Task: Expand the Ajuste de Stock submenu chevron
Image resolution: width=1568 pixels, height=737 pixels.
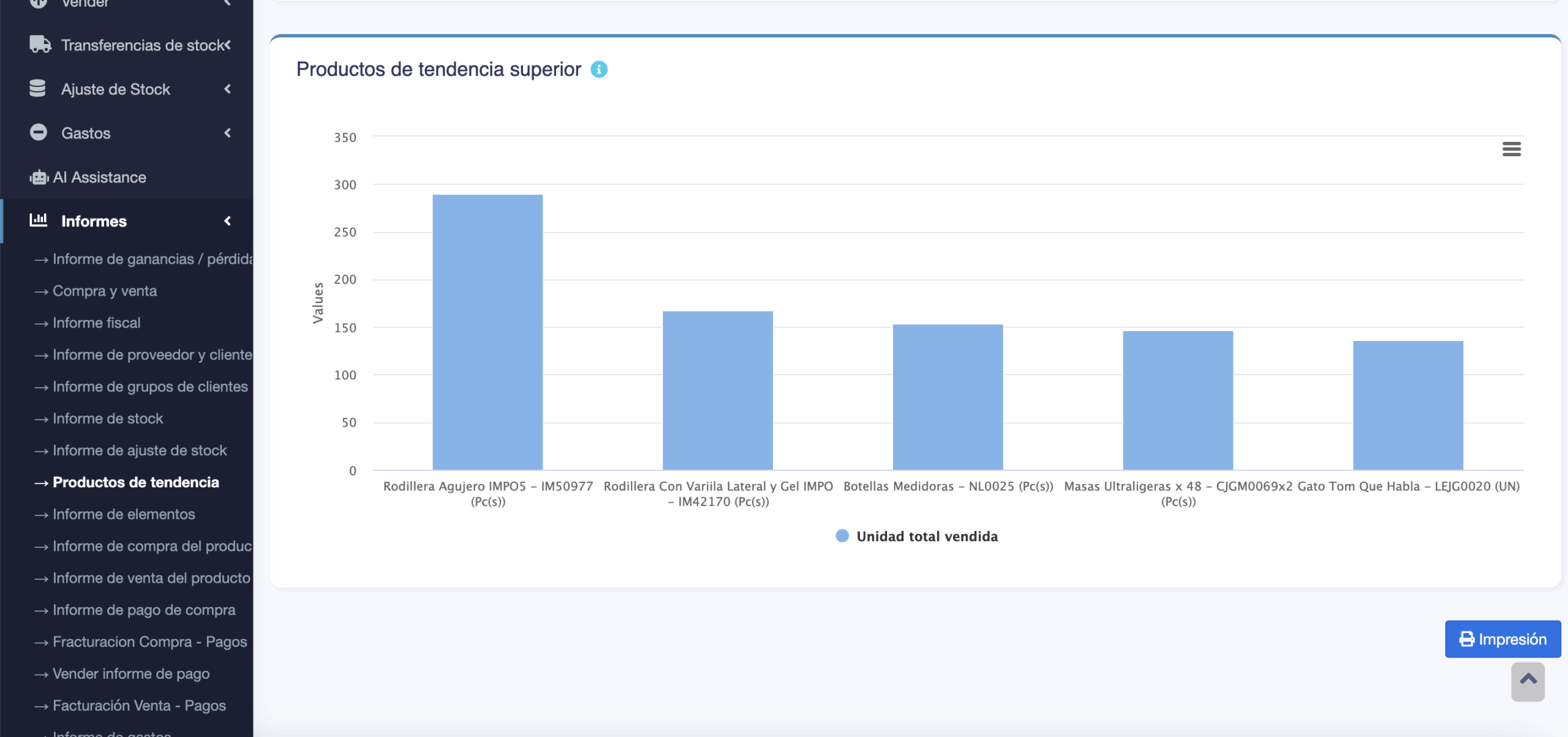Action: tap(228, 89)
